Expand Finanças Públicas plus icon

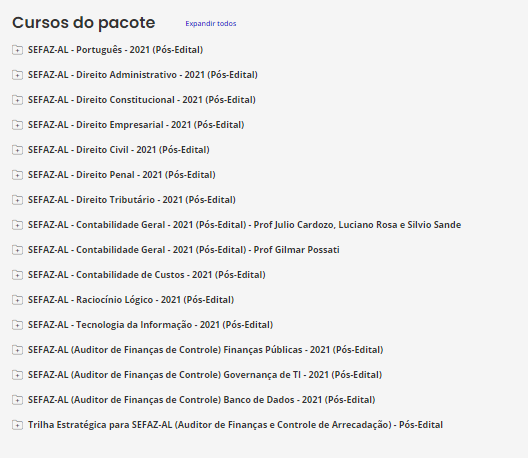tap(17, 350)
